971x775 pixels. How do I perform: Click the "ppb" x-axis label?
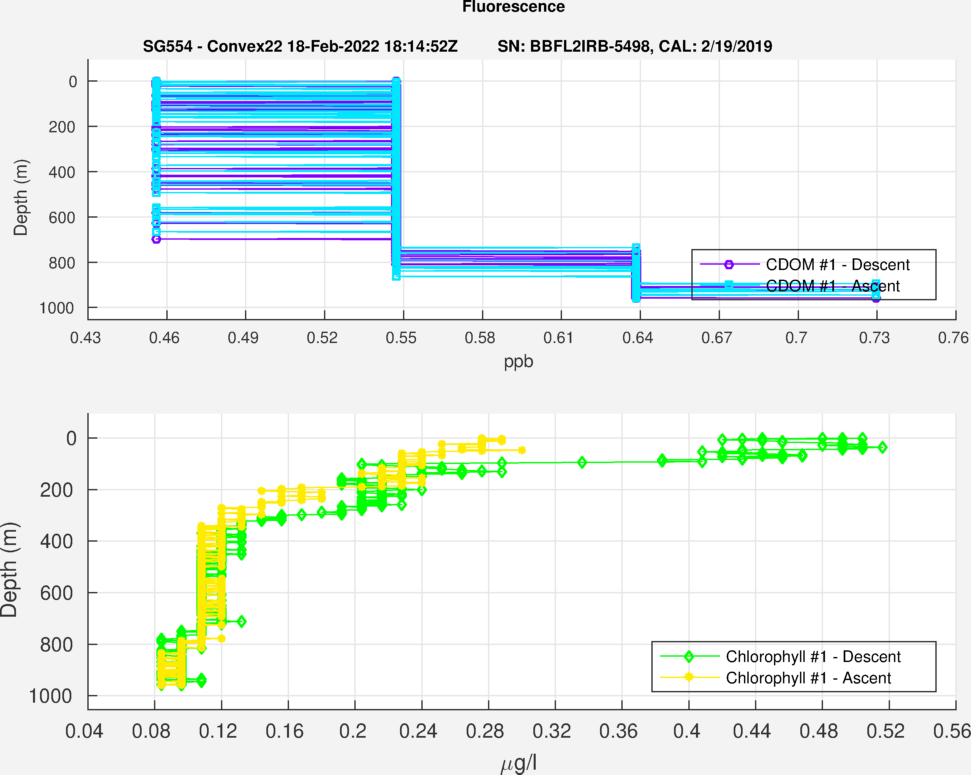pos(518,362)
